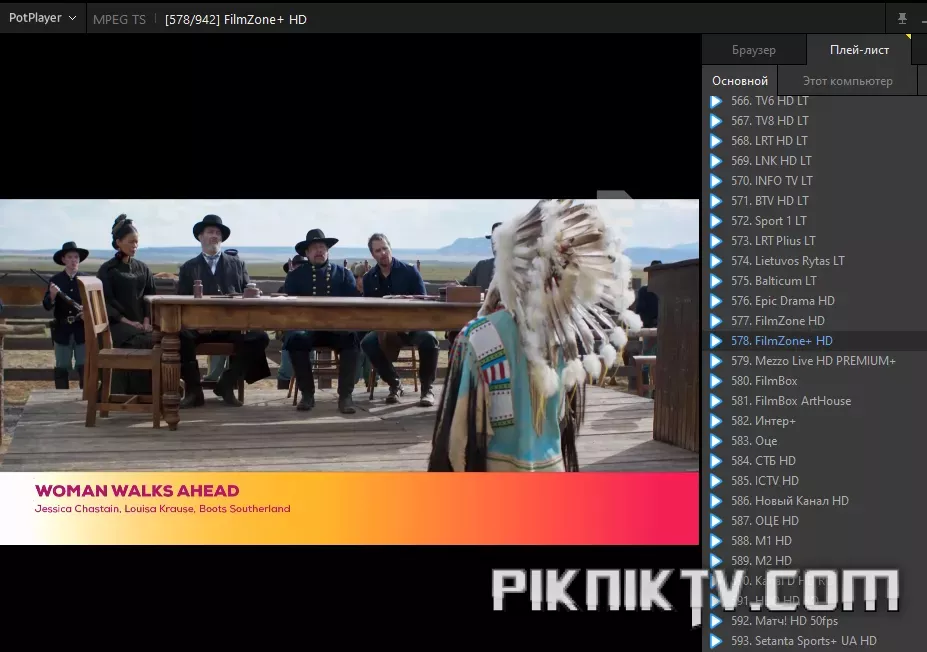The height and width of the screenshot is (652, 927).
Task: Select playlist entry 568. LRT HD LT
Action: [x=769, y=141]
